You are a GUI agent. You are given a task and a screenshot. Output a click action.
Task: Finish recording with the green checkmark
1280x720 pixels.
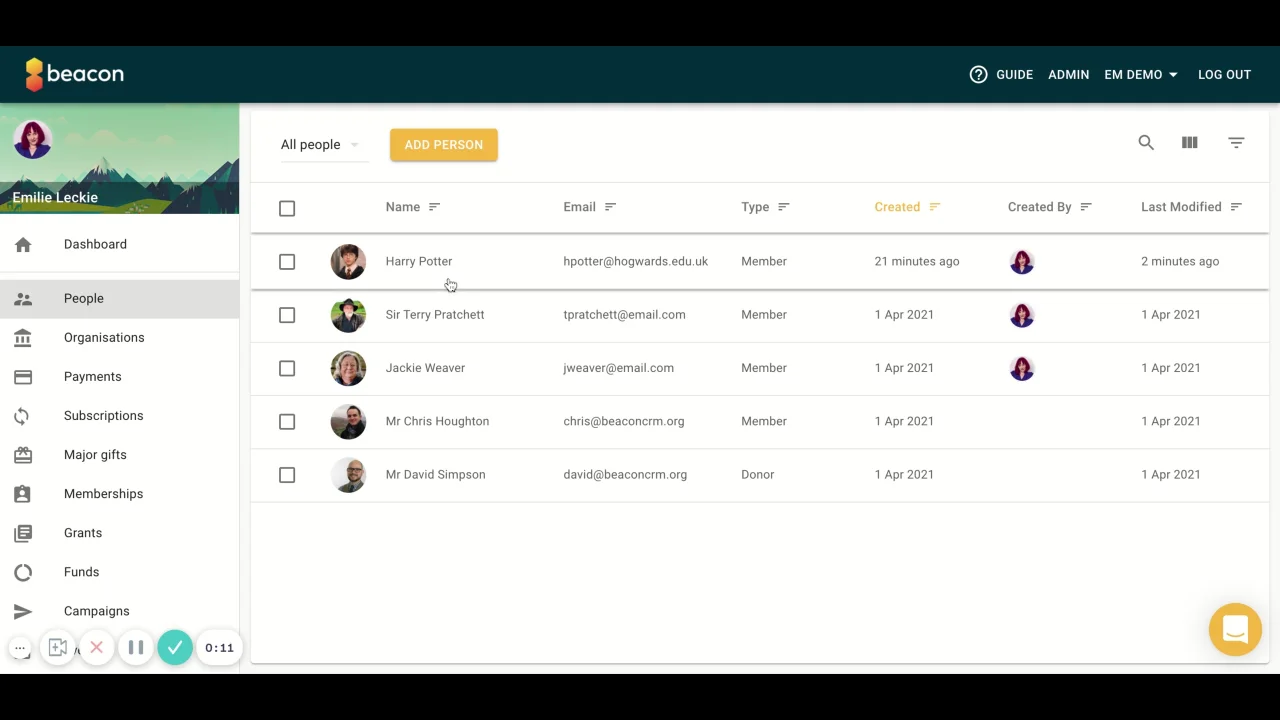point(175,648)
